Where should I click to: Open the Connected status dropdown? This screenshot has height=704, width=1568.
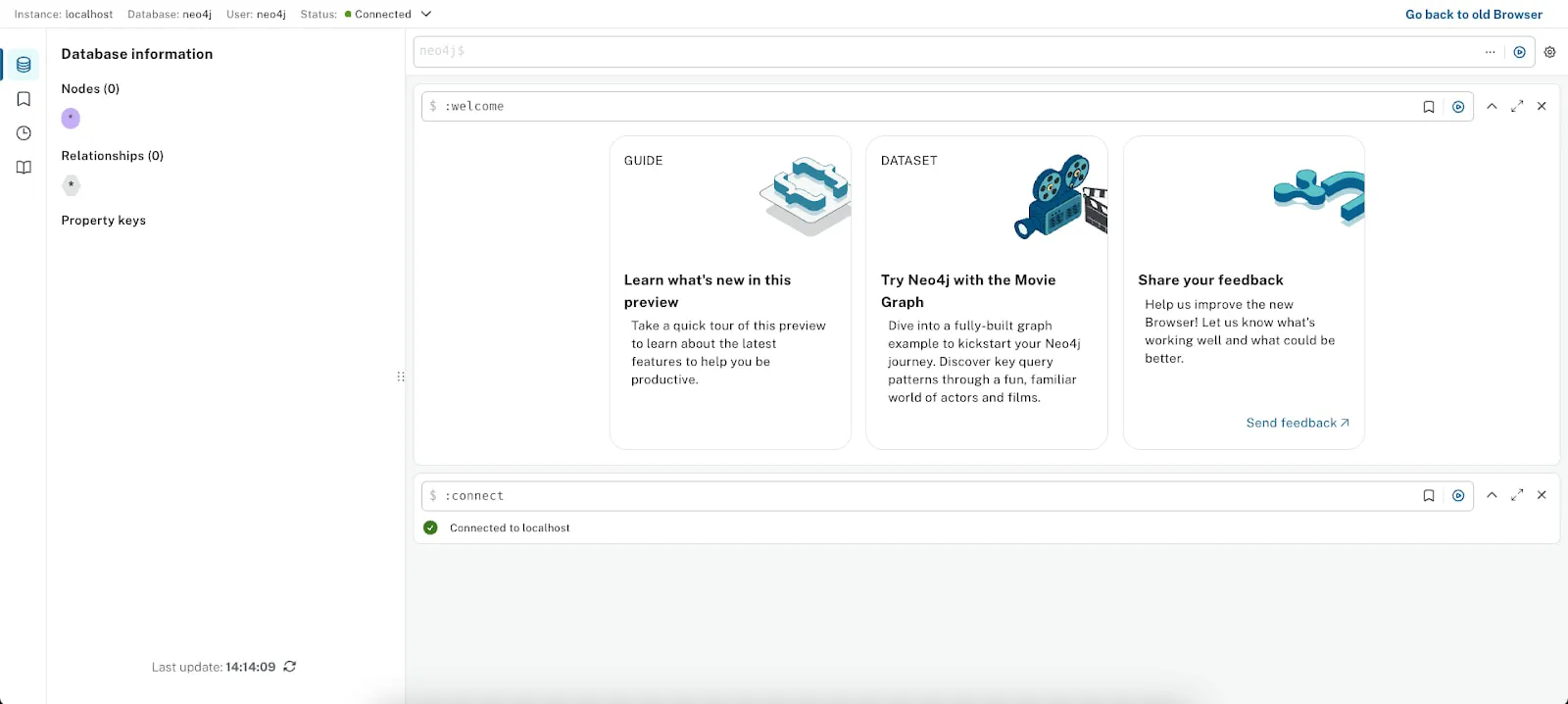click(x=388, y=14)
